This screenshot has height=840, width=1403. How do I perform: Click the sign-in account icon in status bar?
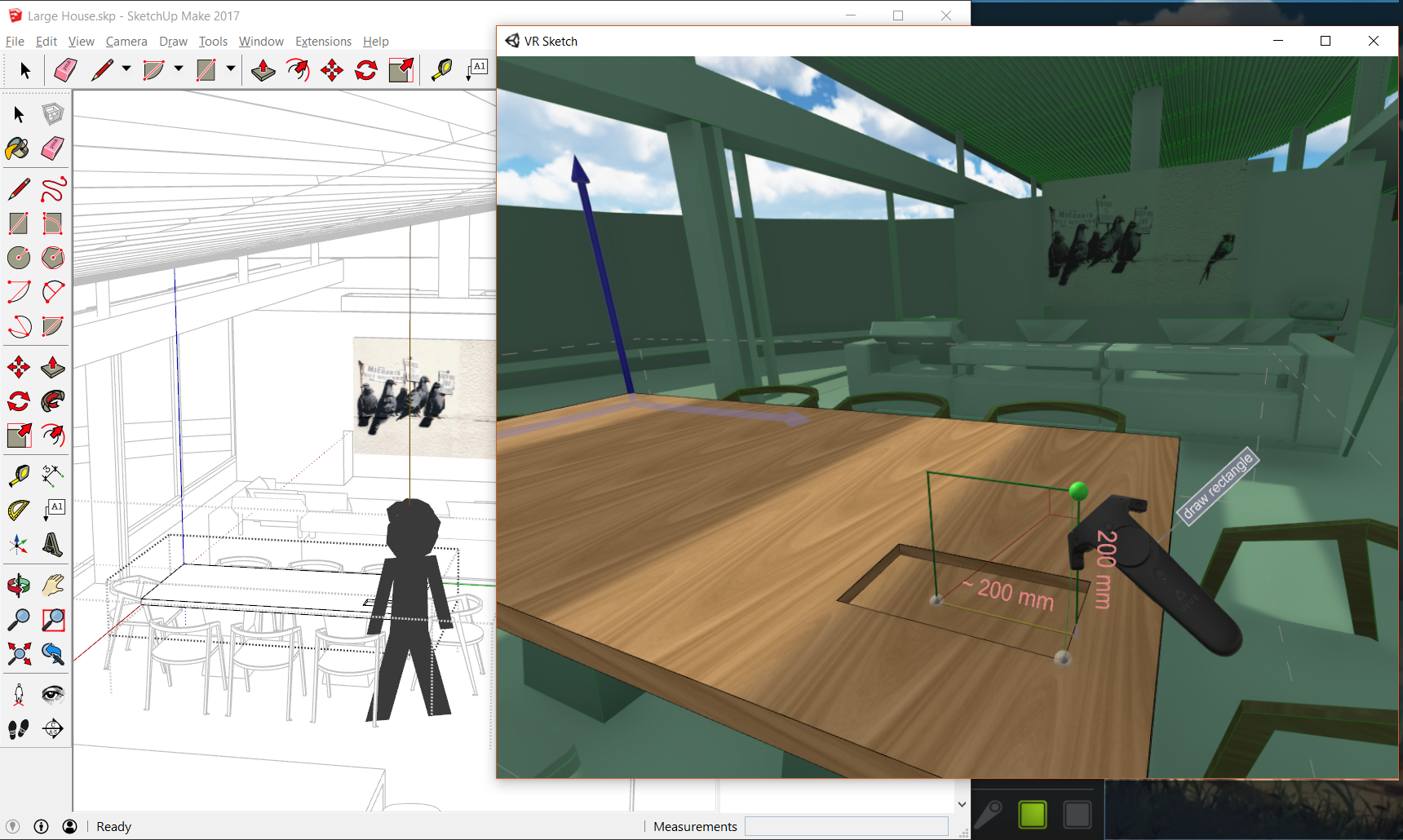pos(70,826)
